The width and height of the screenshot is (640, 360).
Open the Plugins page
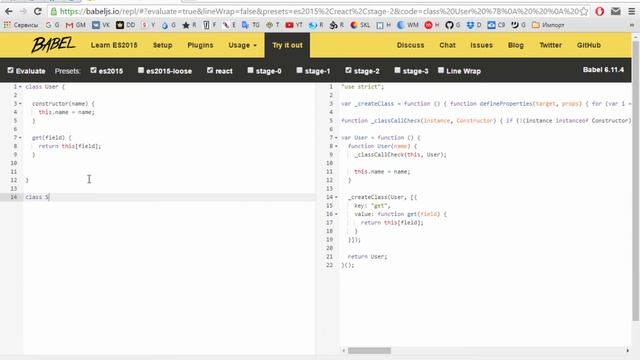point(200,45)
